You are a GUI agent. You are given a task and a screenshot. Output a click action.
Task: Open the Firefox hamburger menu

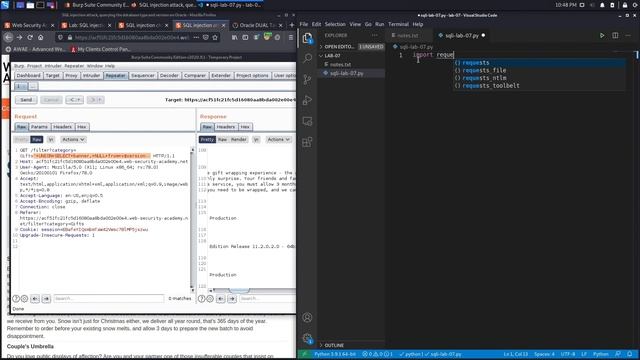pos(291,37)
